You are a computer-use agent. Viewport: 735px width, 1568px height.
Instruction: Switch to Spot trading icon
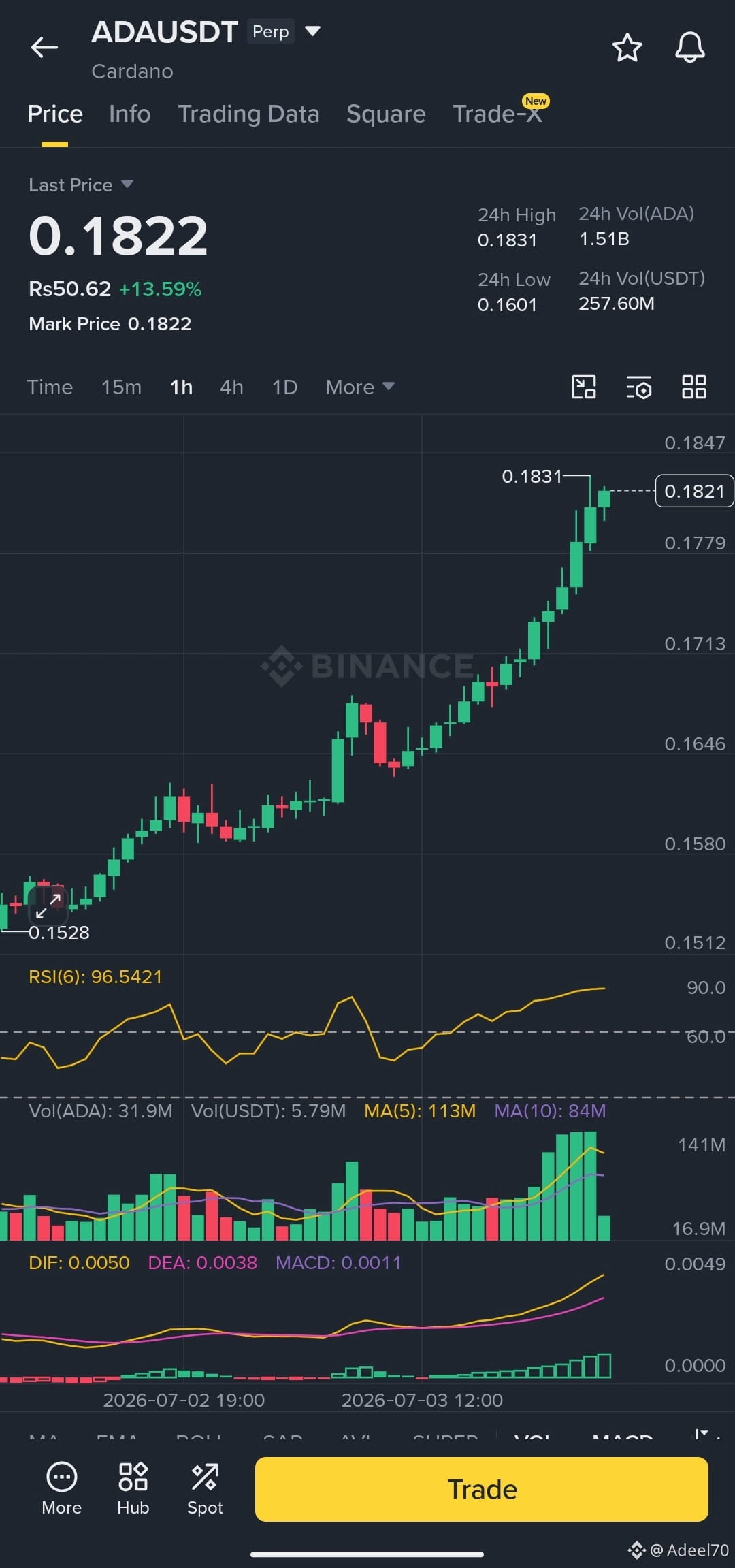click(205, 1489)
